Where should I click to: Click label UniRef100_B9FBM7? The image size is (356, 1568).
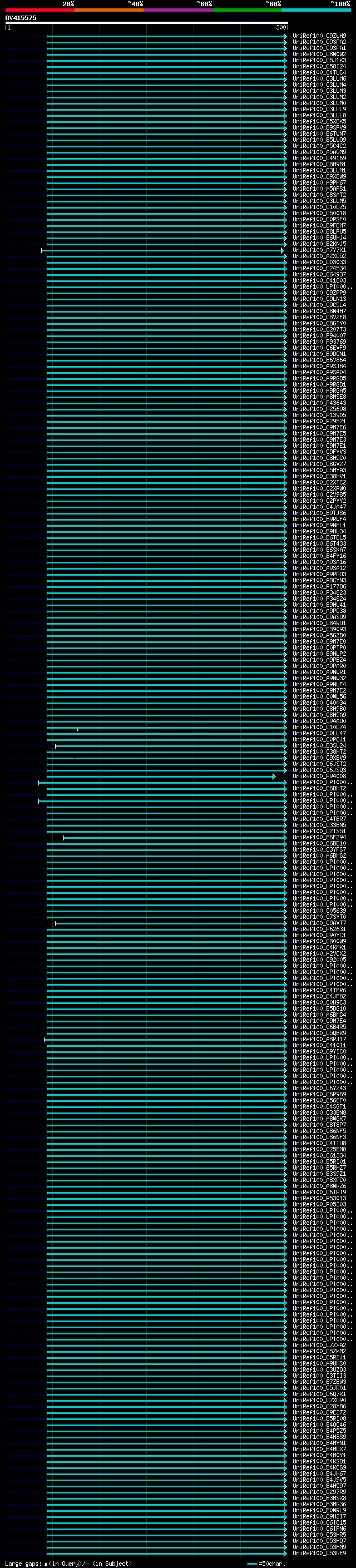[x=319, y=226]
